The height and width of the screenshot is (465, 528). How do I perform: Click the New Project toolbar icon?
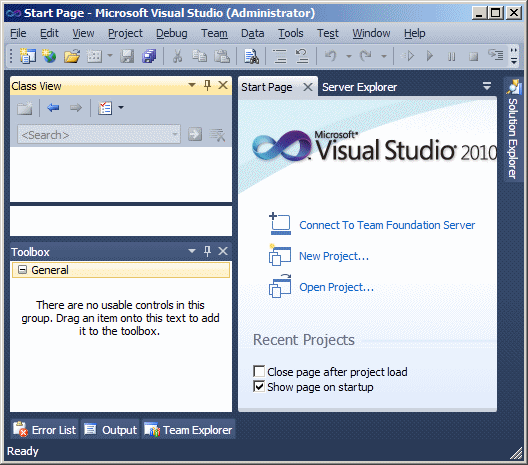point(28,56)
